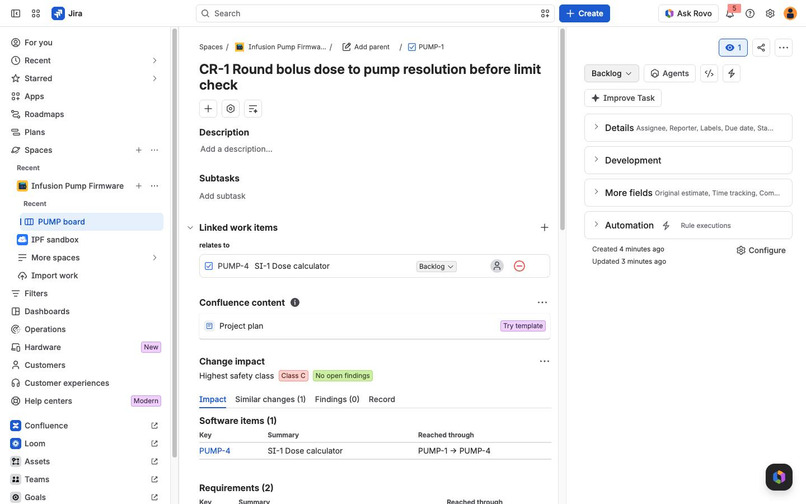Expand More spaces chevron
This screenshot has height=504, width=806.
tap(154, 258)
